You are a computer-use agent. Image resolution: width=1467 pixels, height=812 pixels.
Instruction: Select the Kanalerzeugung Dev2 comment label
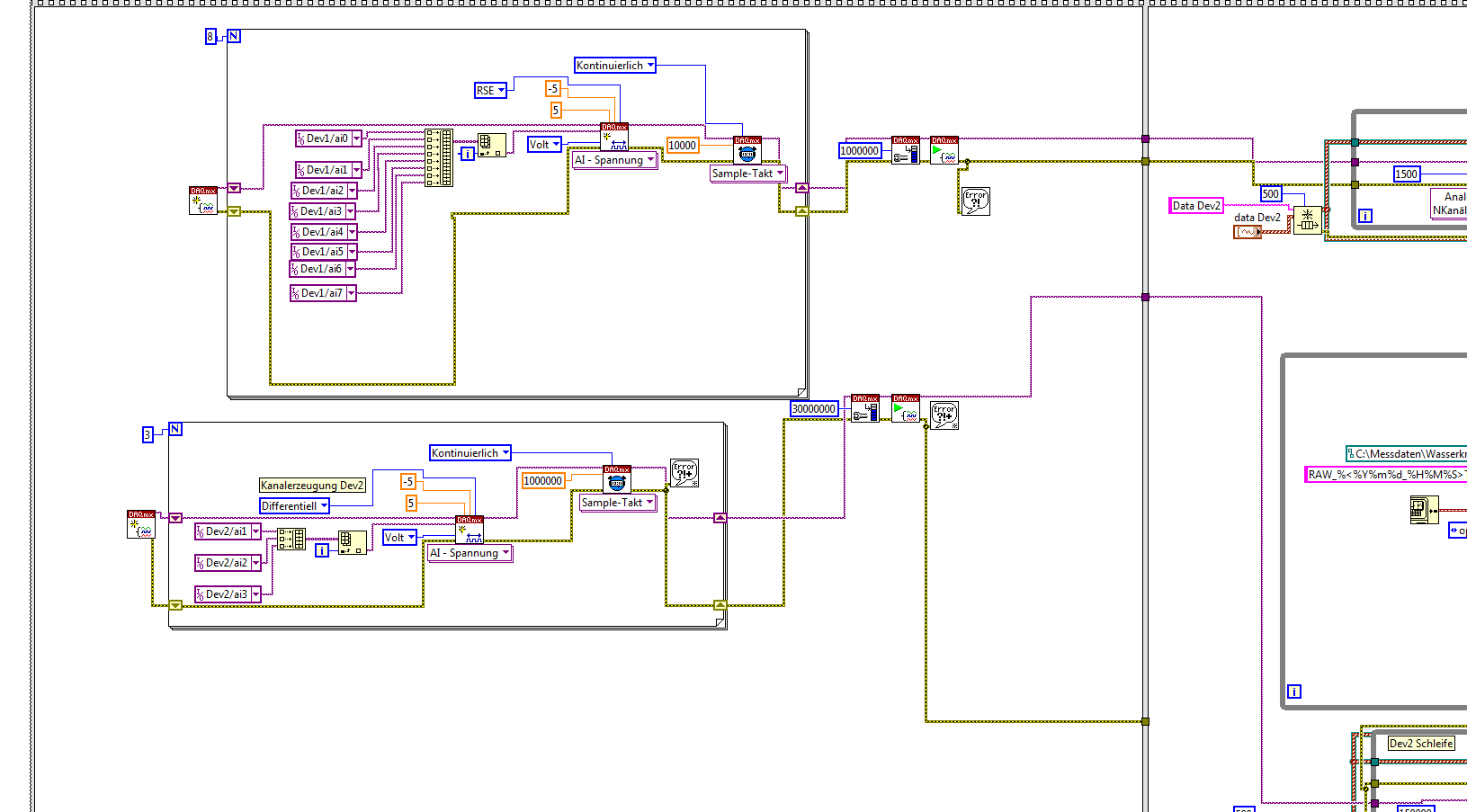point(312,486)
